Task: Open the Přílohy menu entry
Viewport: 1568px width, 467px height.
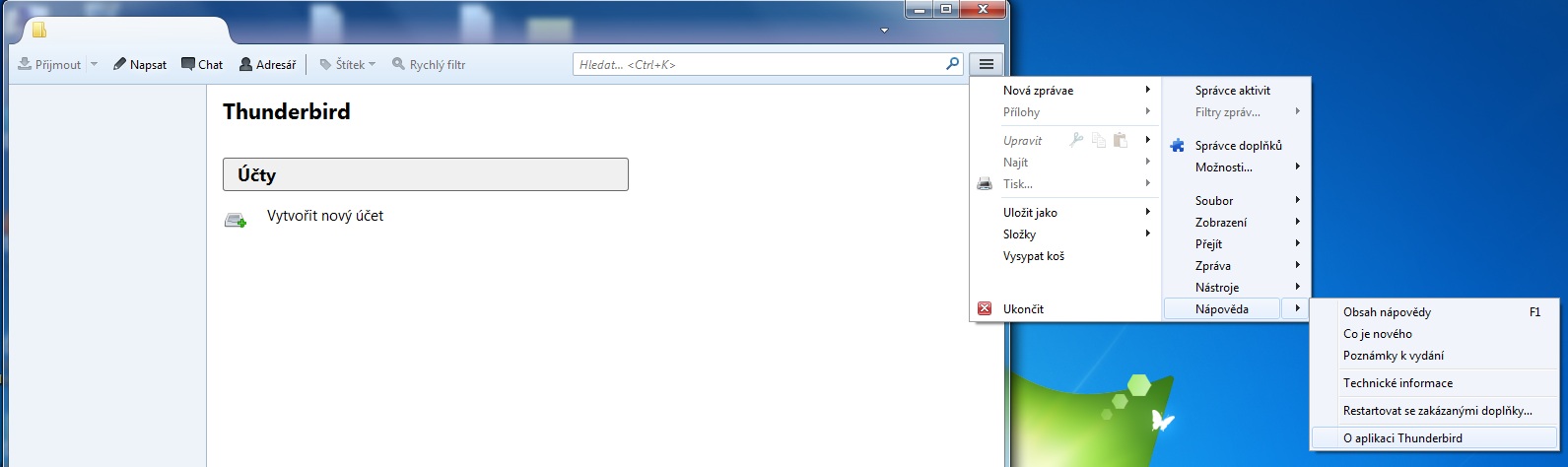Action: coord(1064,111)
